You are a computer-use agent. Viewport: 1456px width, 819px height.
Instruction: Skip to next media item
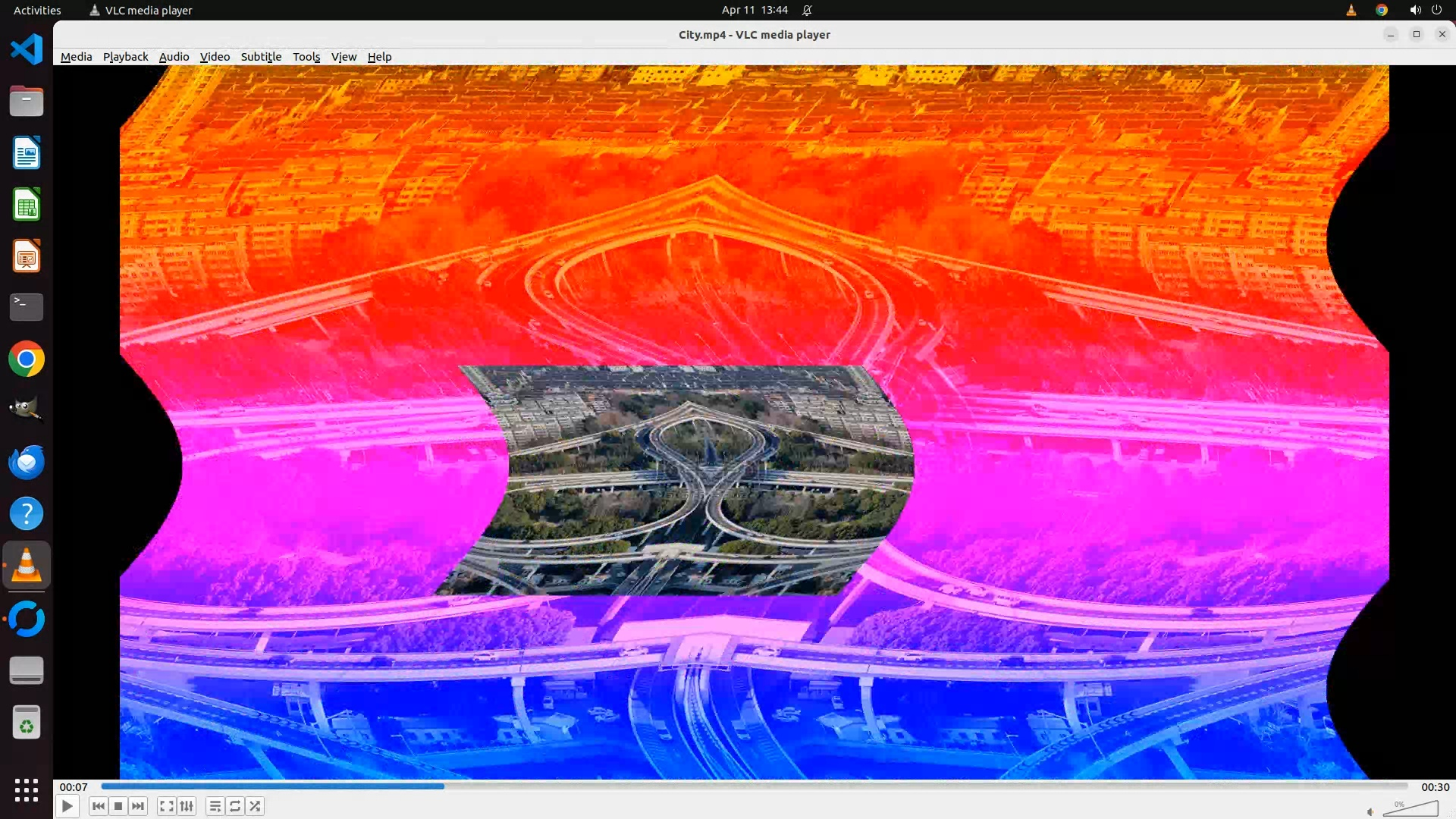point(138,806)
